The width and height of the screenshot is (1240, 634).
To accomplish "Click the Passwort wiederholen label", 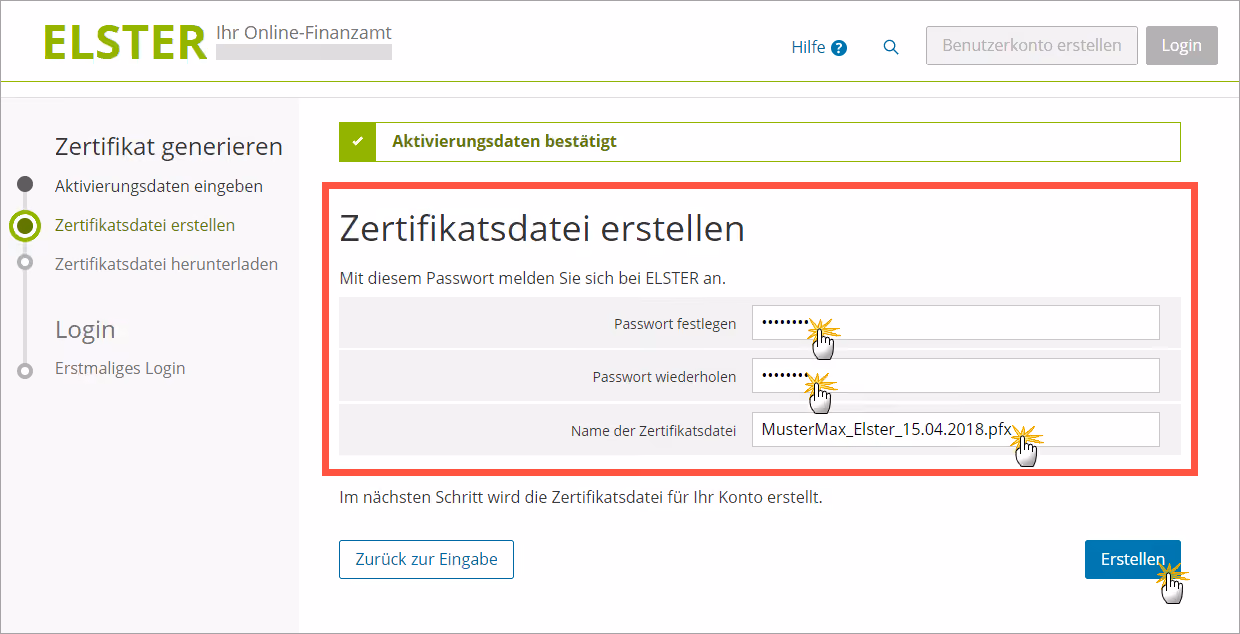I will tap(664, 377).
